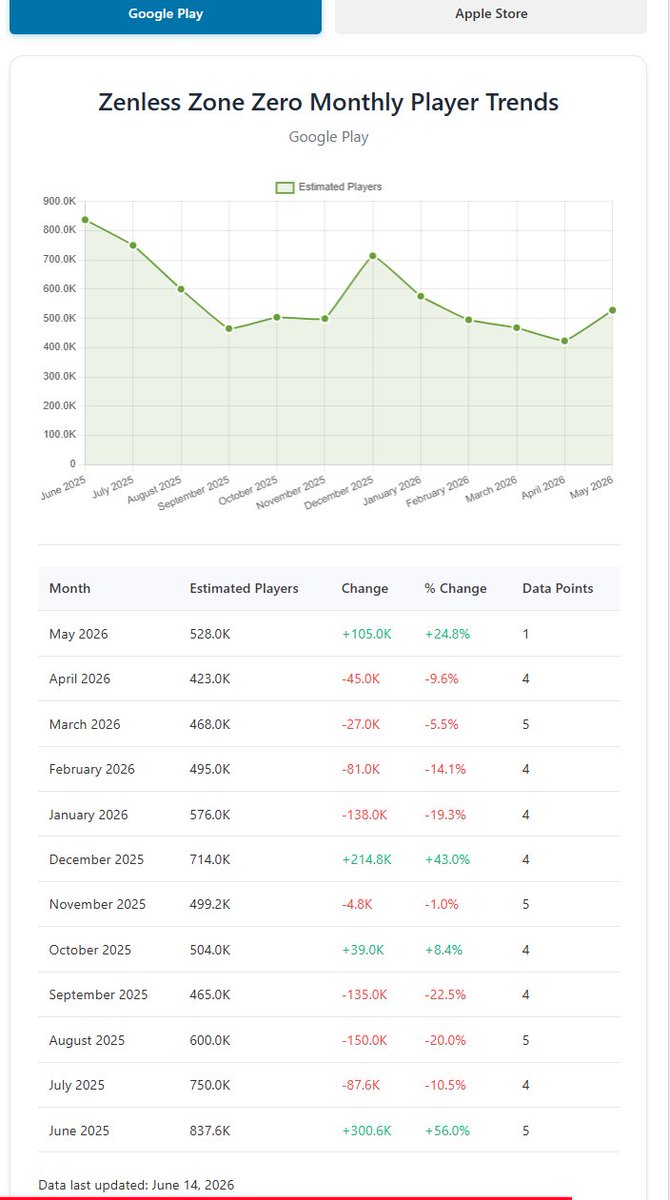Select the February 2026 chart data point
This screenshot has height=1200, width=670.
click(x=469, y=320)
